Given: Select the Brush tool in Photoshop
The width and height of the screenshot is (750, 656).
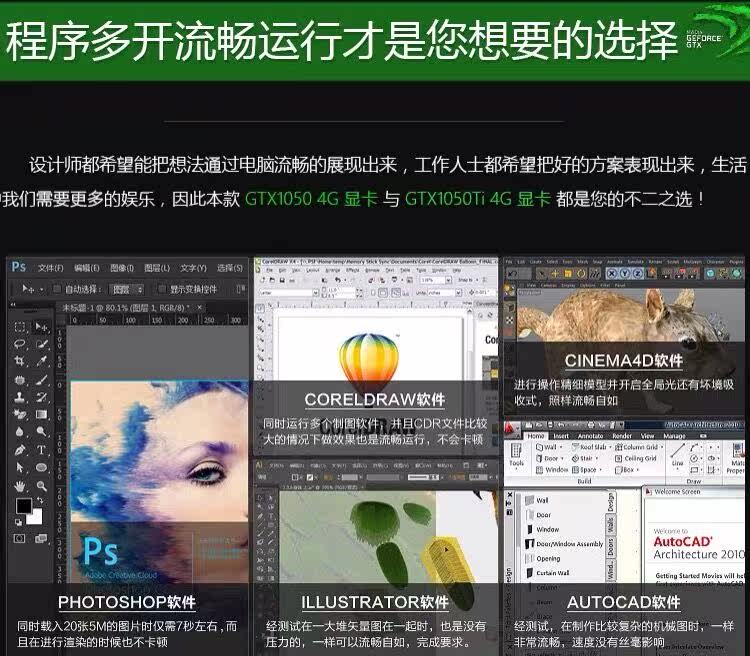Looking at the screenshot, I should (x=42, y=380).
